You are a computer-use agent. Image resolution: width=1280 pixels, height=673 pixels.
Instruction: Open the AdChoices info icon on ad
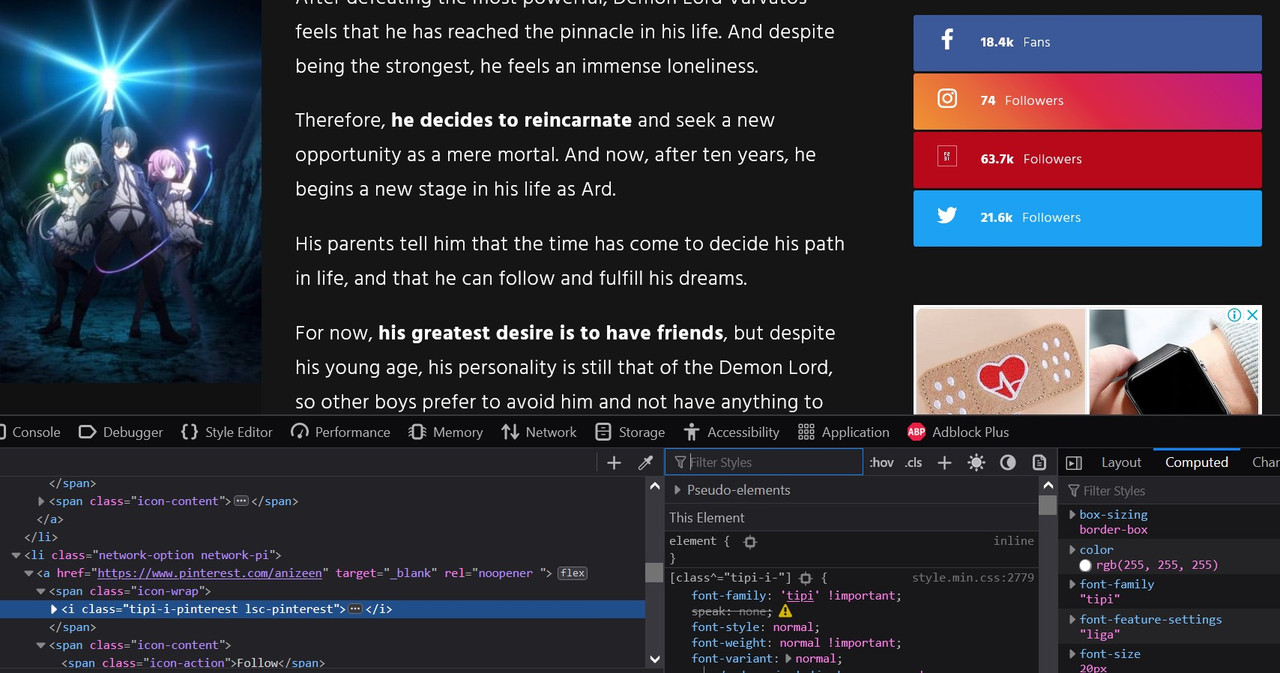pos(1235,315)
